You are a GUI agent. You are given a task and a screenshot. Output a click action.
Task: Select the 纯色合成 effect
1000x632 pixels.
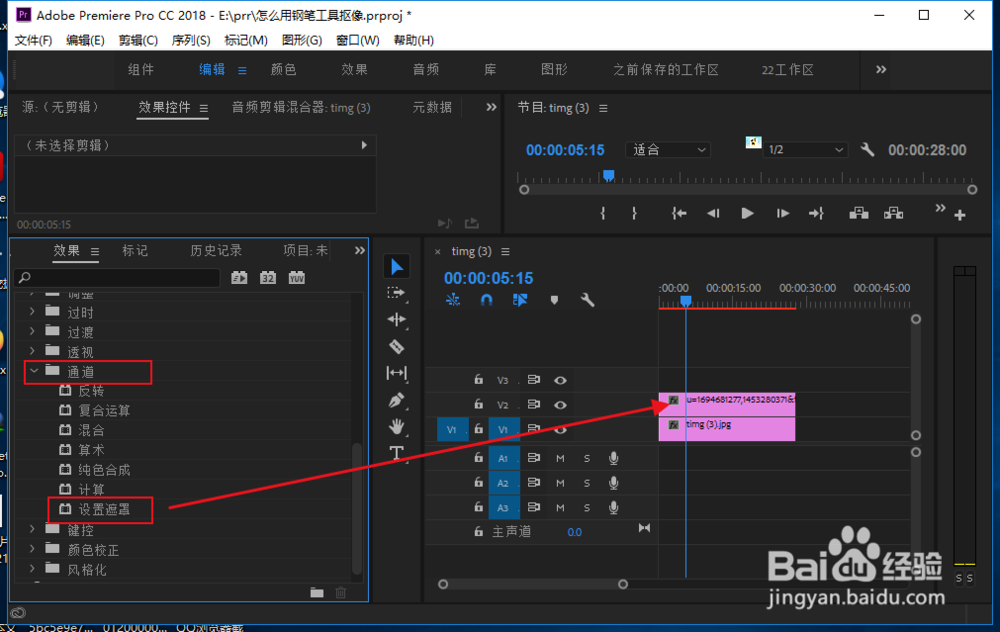coord(104,470)
